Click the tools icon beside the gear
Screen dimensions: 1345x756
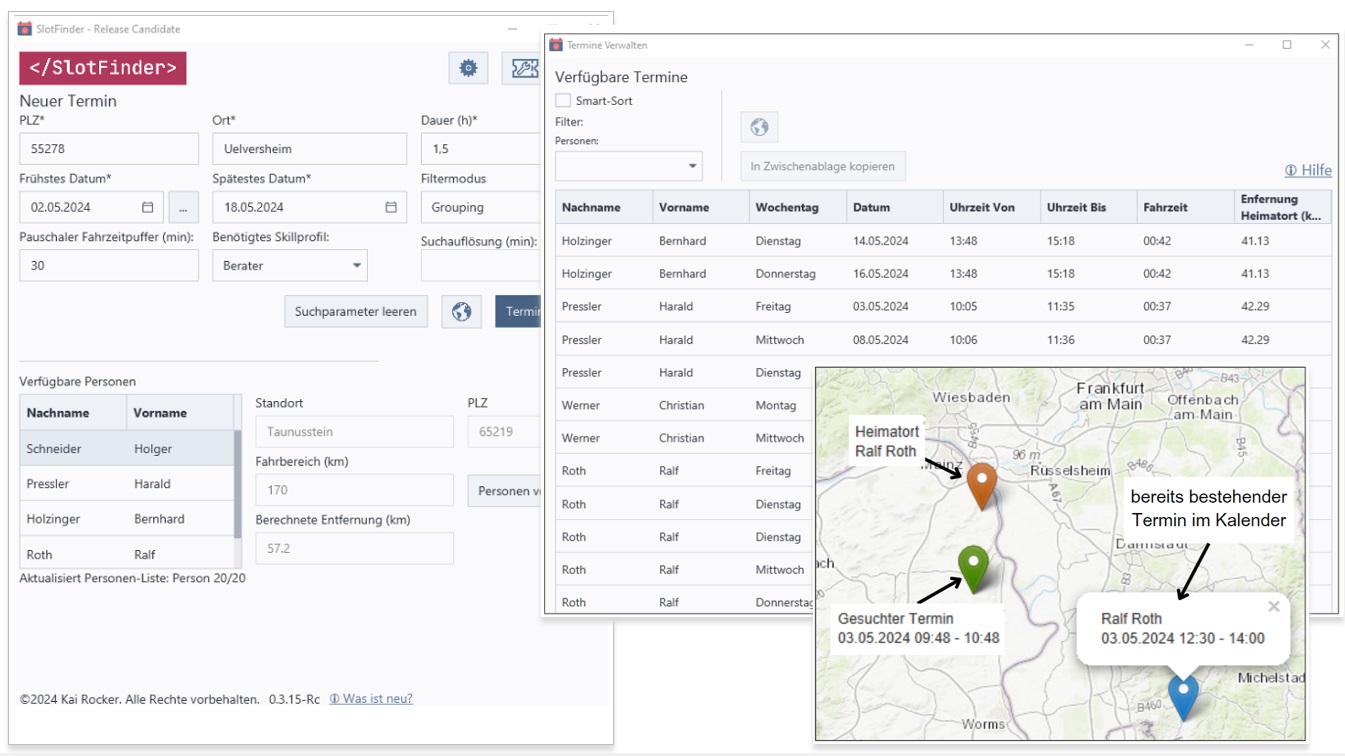(522, 68)
